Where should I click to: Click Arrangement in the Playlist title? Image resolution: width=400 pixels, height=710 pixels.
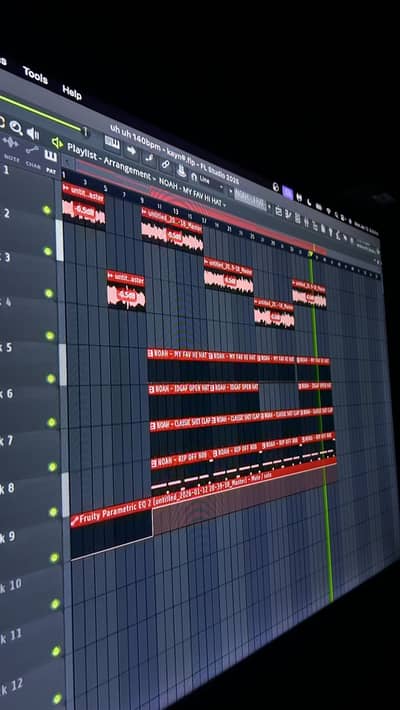click(126, 169)
